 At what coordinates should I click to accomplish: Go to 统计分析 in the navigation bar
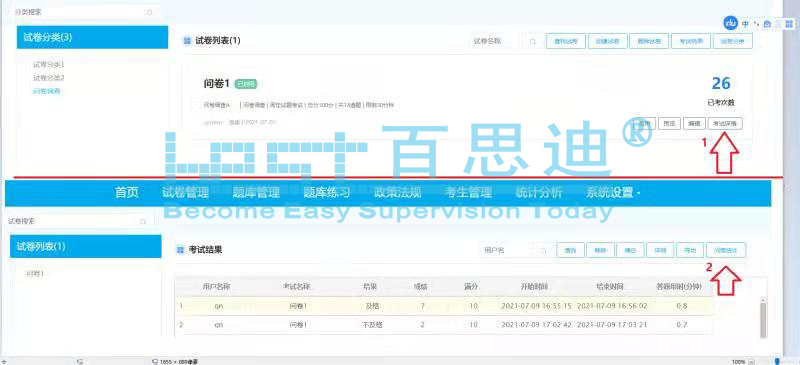tap(539, 193)
